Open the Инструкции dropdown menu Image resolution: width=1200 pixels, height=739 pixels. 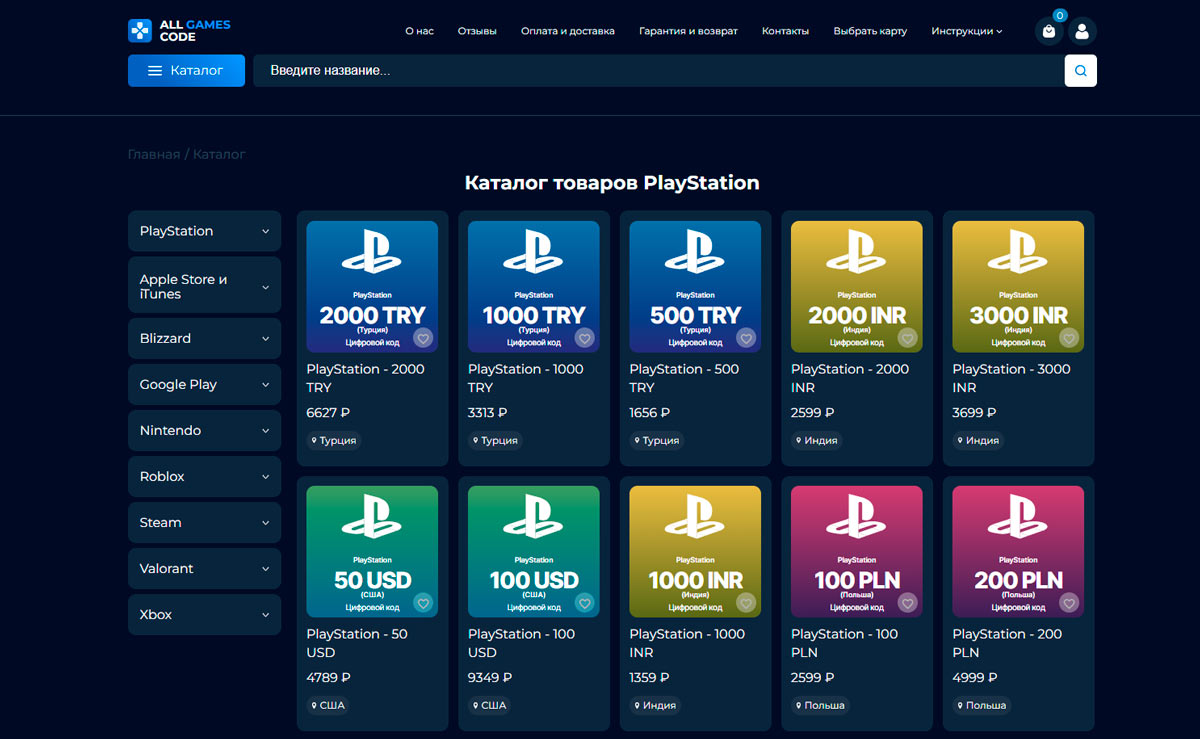click(x=966, y=31)
